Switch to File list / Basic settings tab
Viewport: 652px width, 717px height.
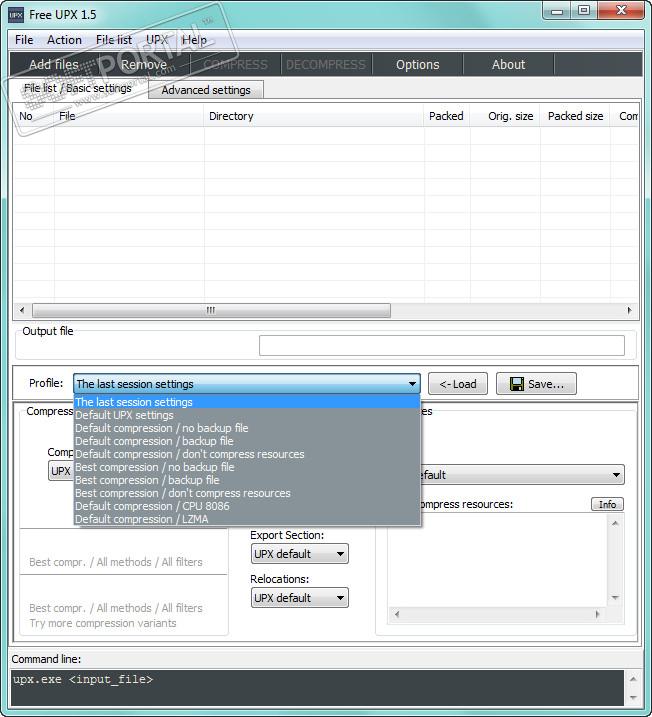pyautogui.click(x=78, y=88)
